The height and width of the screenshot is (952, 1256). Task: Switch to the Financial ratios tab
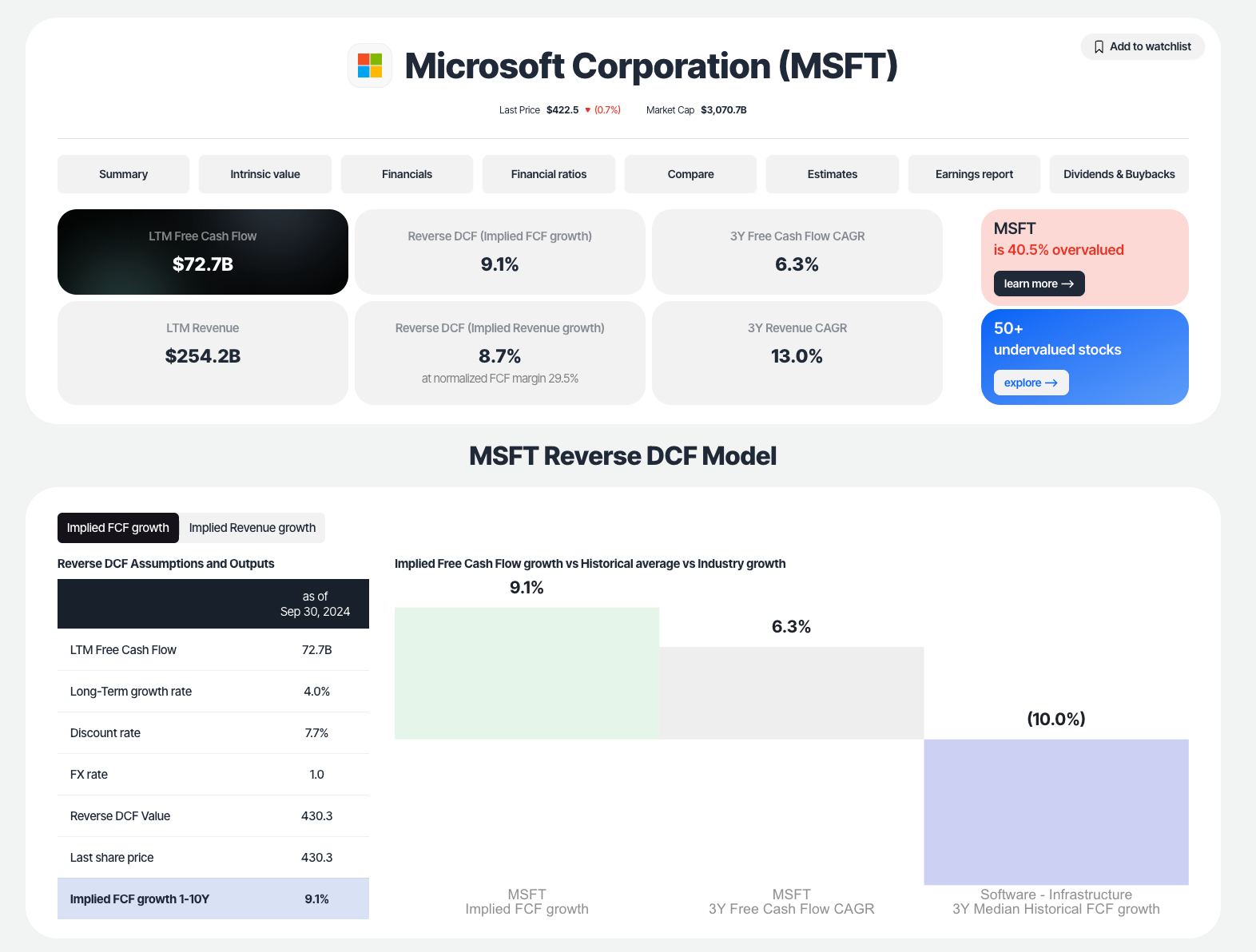(548, 174)
